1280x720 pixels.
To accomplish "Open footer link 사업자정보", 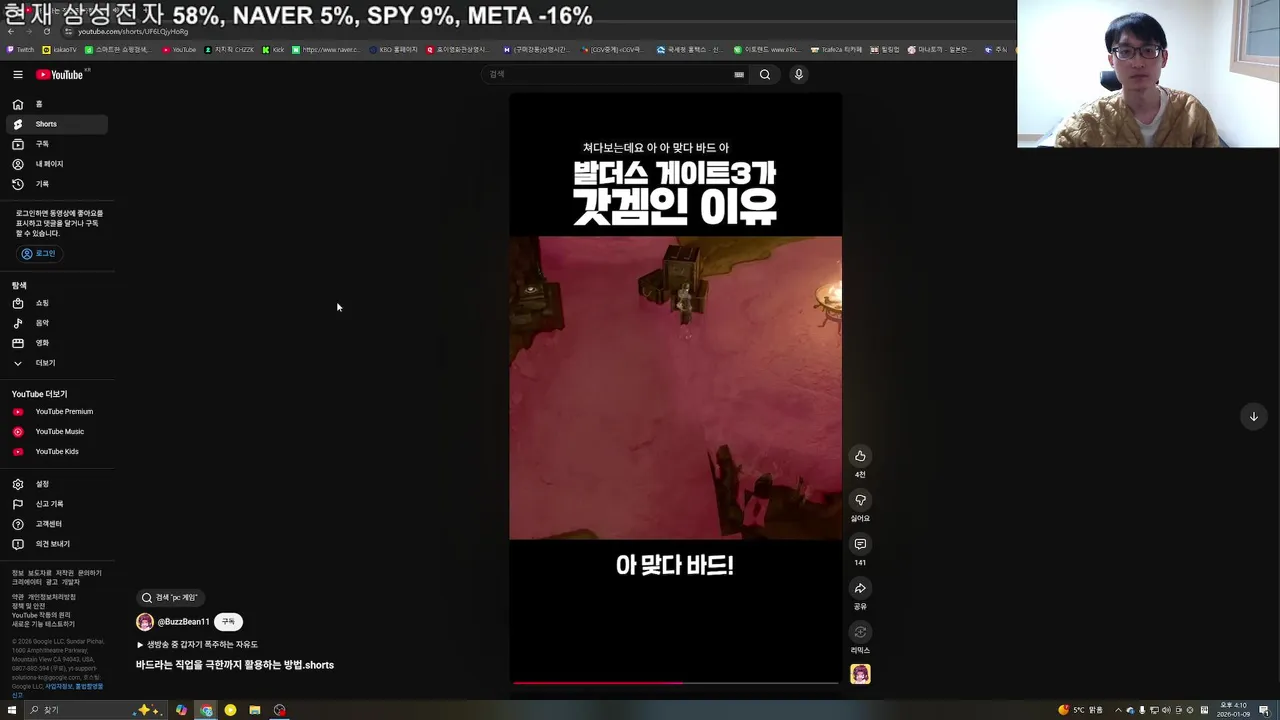I will 57,687.
